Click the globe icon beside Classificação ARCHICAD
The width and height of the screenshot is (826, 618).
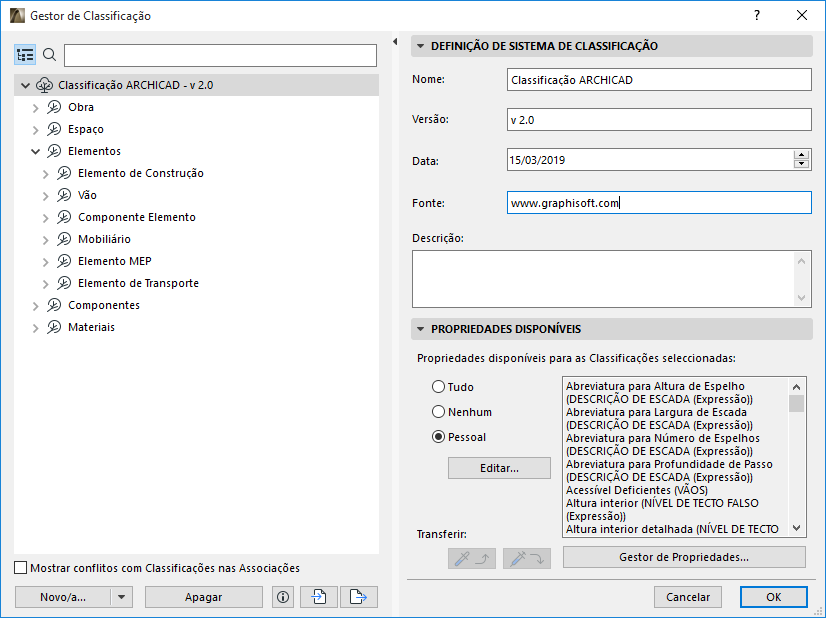[44, 85]
